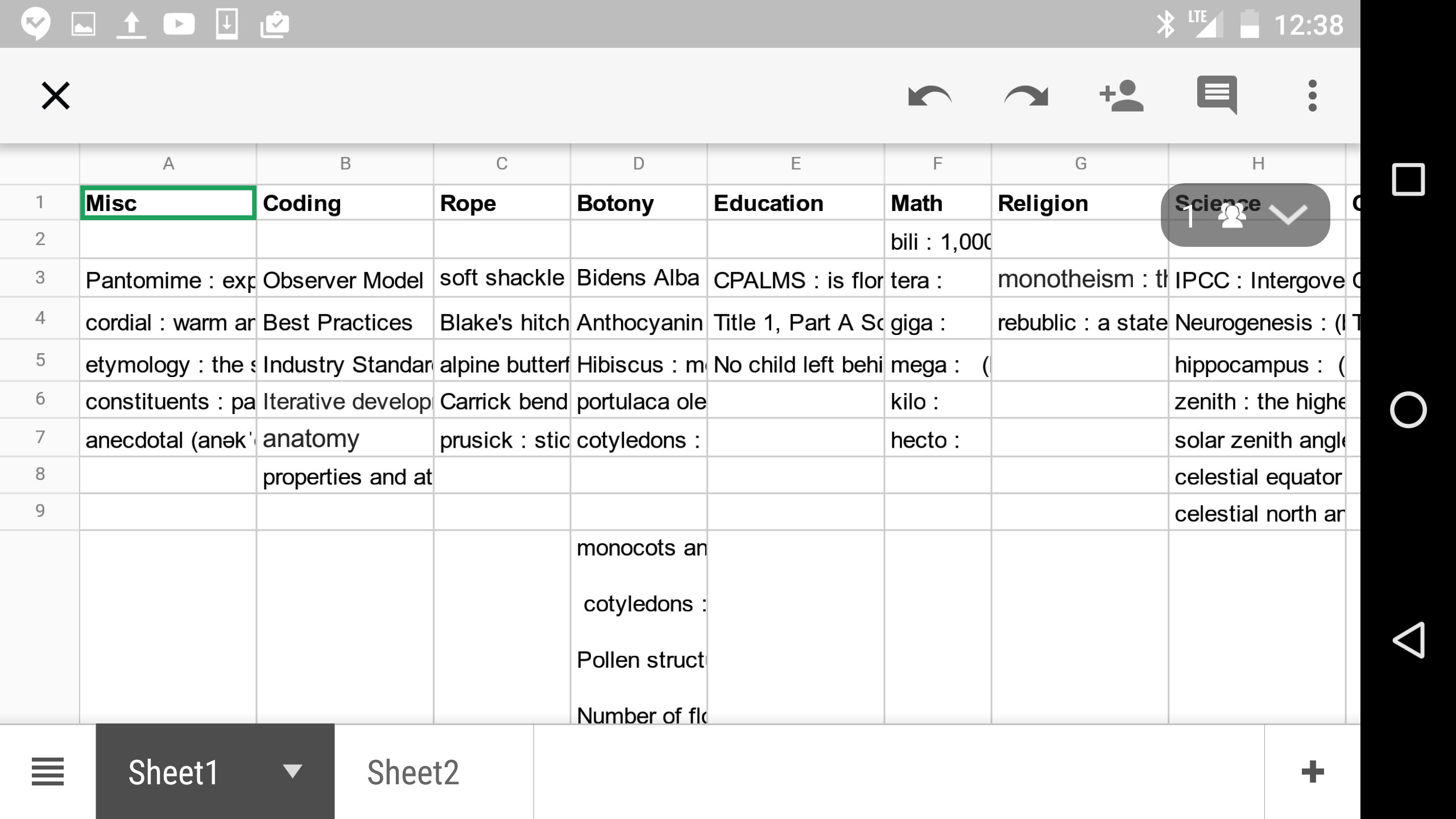Select column E header
Image resolution: width=1456 pixels, height=819 pixels.
[x=796, y=164]
